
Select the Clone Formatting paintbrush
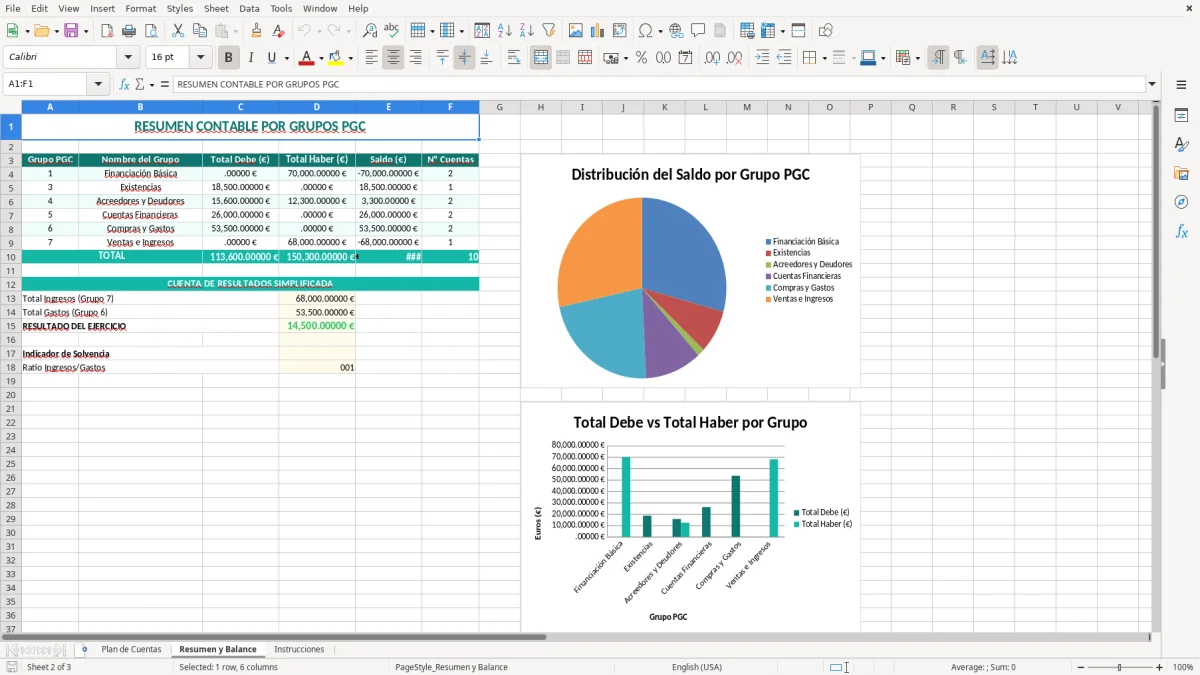tap(256, 31)
